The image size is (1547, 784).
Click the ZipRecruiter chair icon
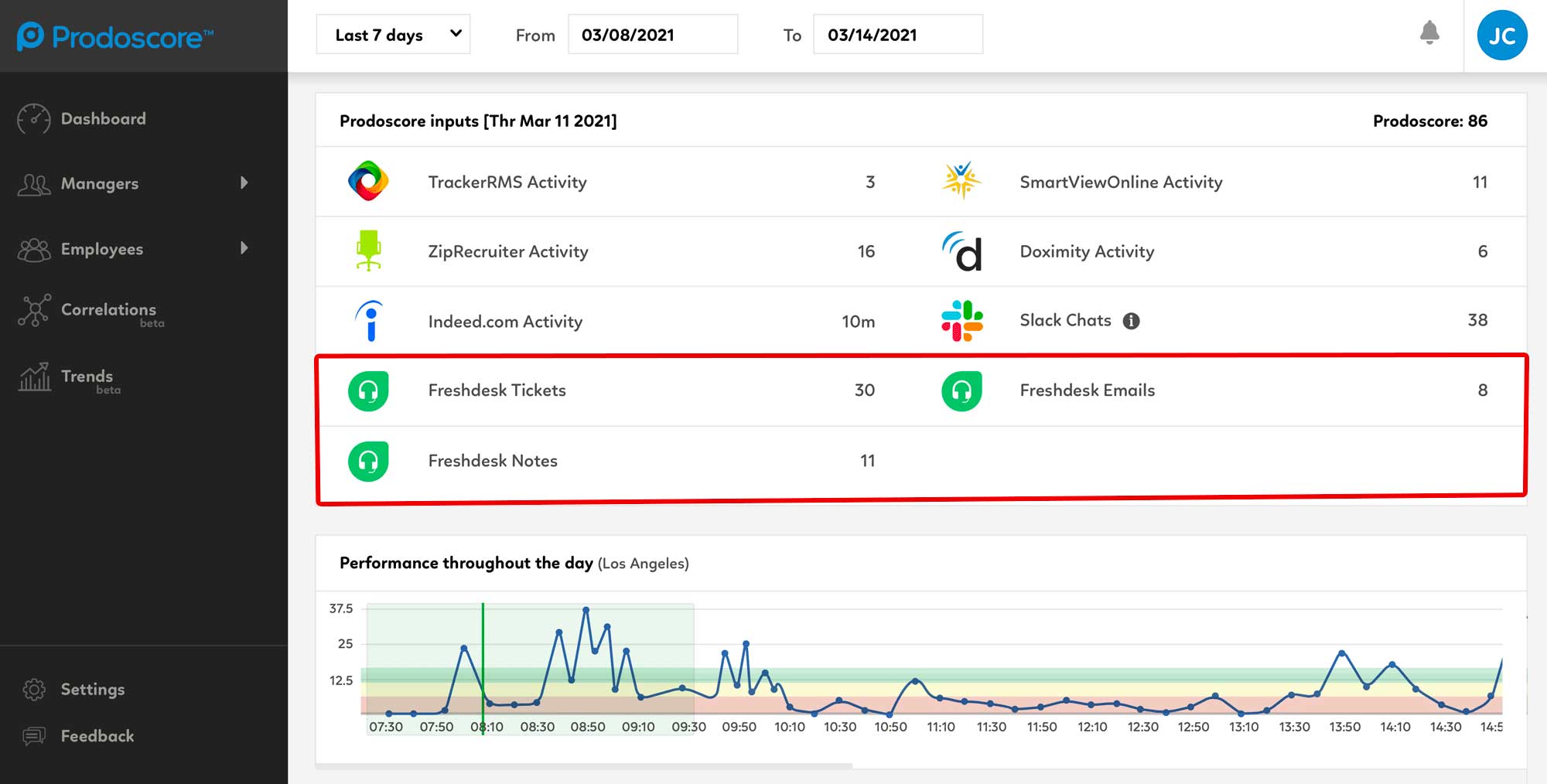coord(368,251)
